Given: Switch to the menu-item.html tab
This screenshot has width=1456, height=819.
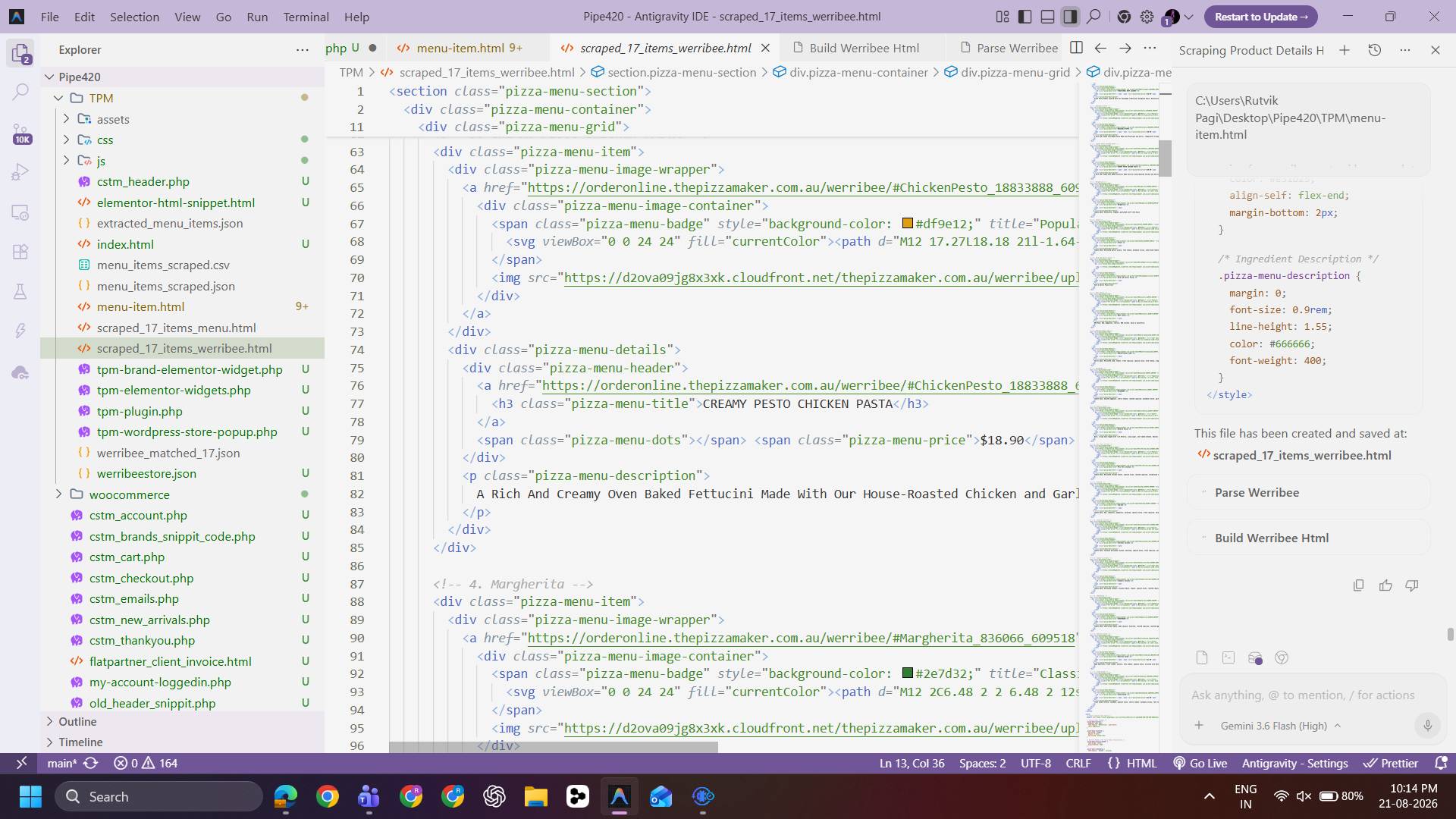Looking at the screenshot, I should (460, 48).
